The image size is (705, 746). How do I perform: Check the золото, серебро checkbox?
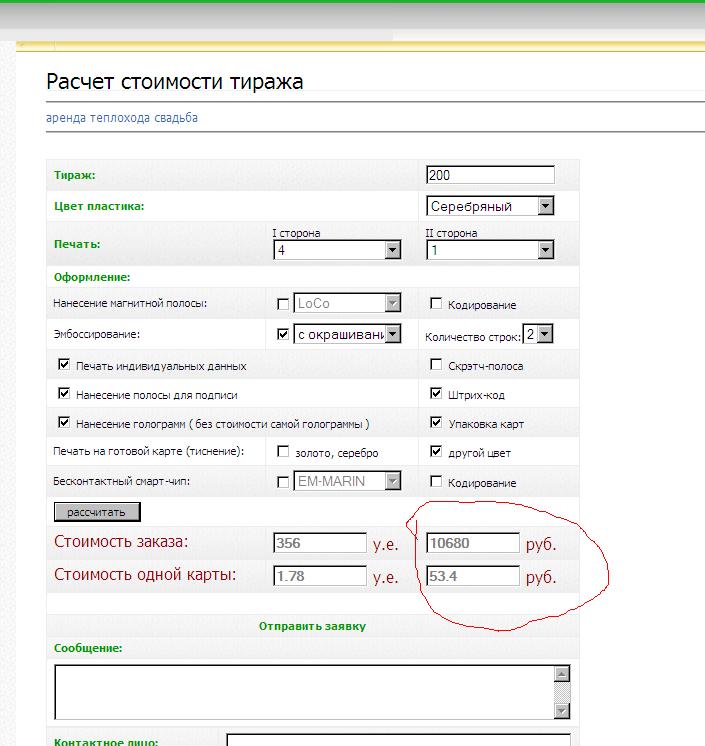(283, 452)
